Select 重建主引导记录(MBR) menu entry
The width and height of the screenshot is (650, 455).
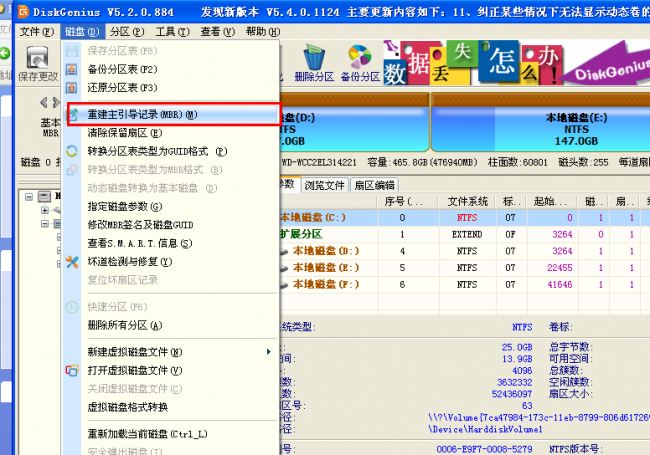pos(173,114)
